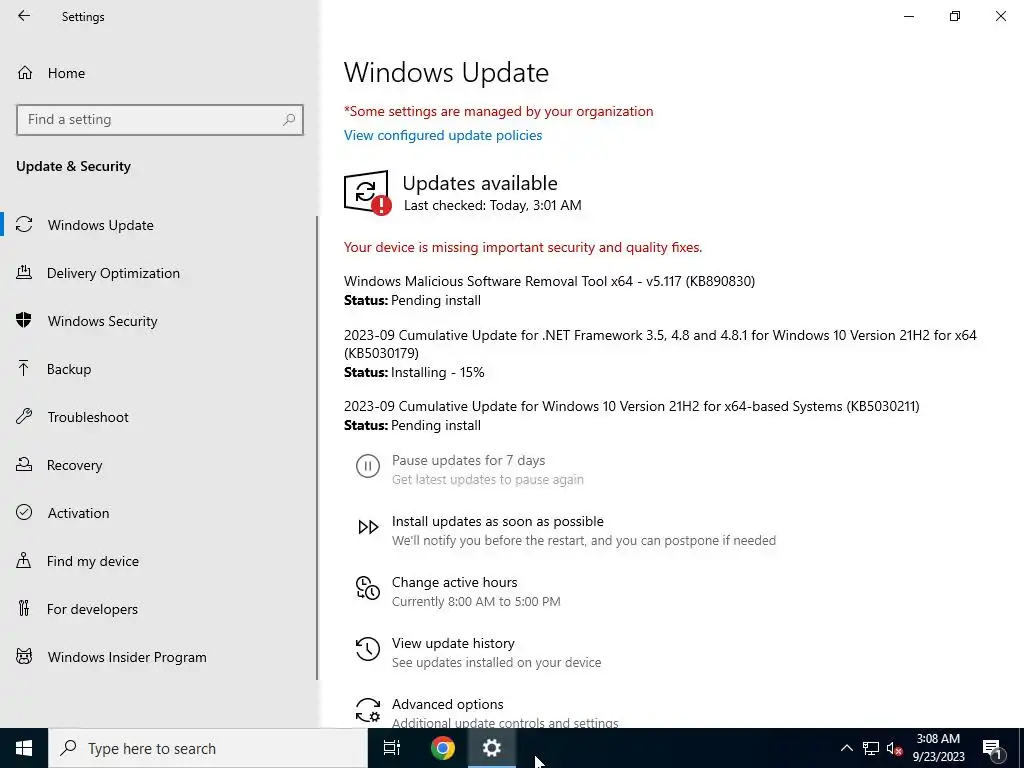Viewport: 1024px width, 768px height.
Task: Click Last checked: Today, 3:01 AM text
Action: pos(492,205)
